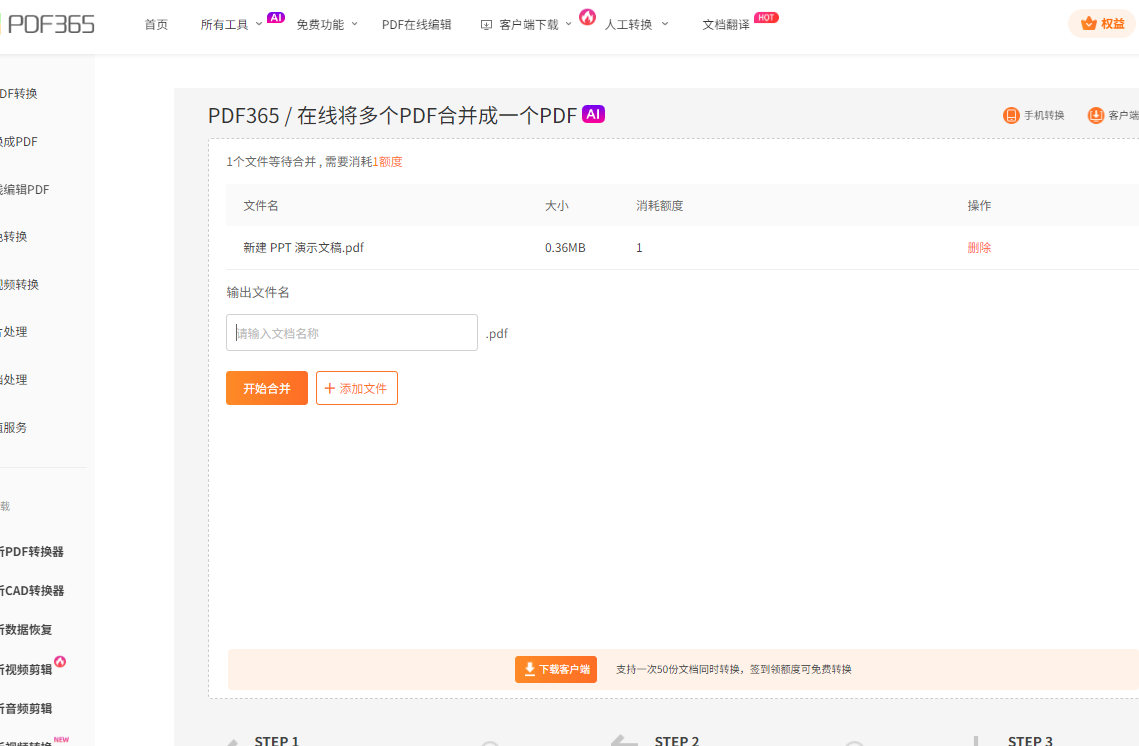
Task: Click the 权益 button
Action: 1103,23
